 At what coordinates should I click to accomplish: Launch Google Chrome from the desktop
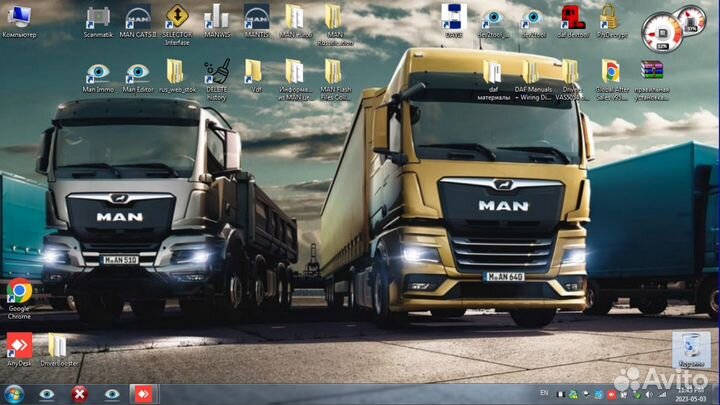coord(19,291)
